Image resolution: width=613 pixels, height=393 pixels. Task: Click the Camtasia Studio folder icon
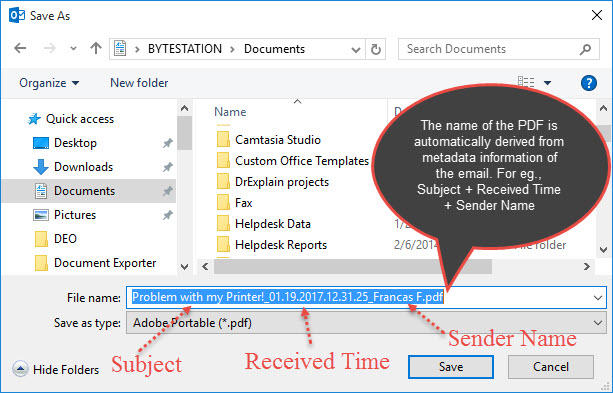(223, 140)
